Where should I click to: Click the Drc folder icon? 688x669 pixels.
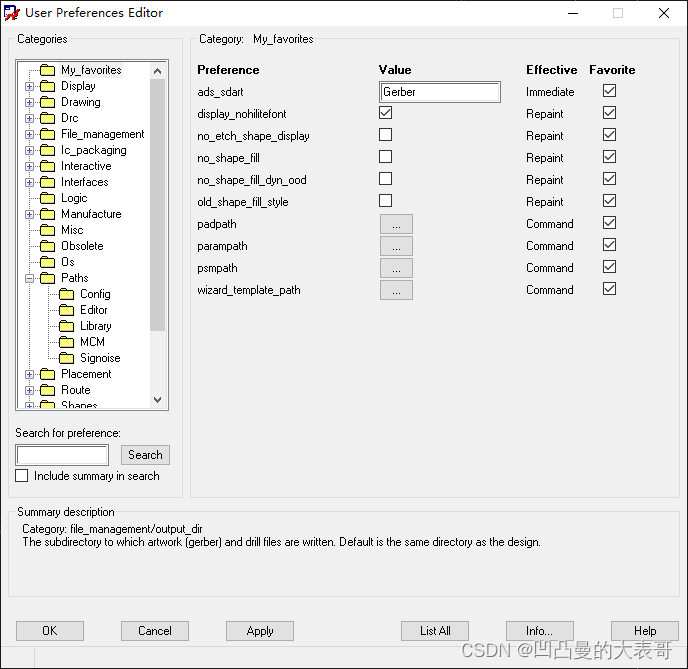pos(47,118)
